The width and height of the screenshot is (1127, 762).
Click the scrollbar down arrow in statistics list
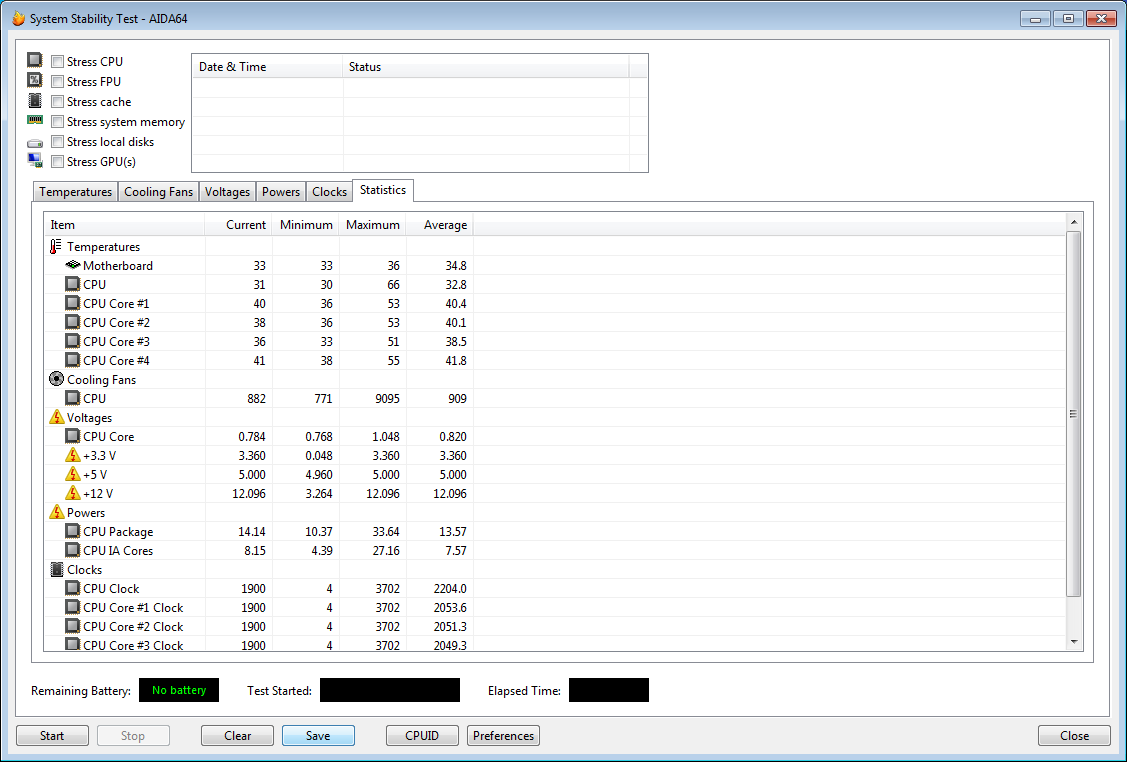pyautogui.click(x=1074, y=642)
